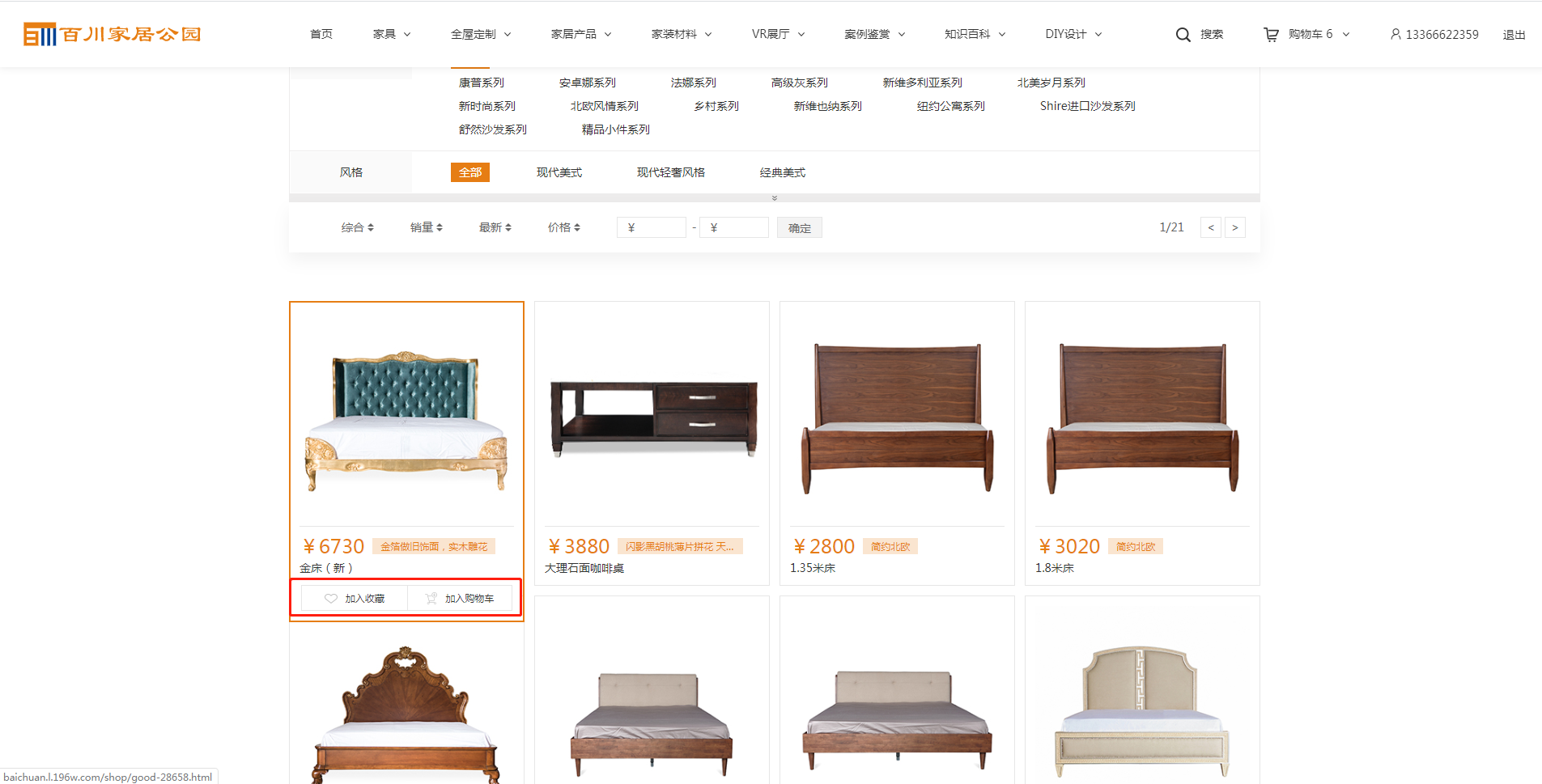Open the 首页 menu item
This screenshot has height=784, width=1542.
[321, 34]
